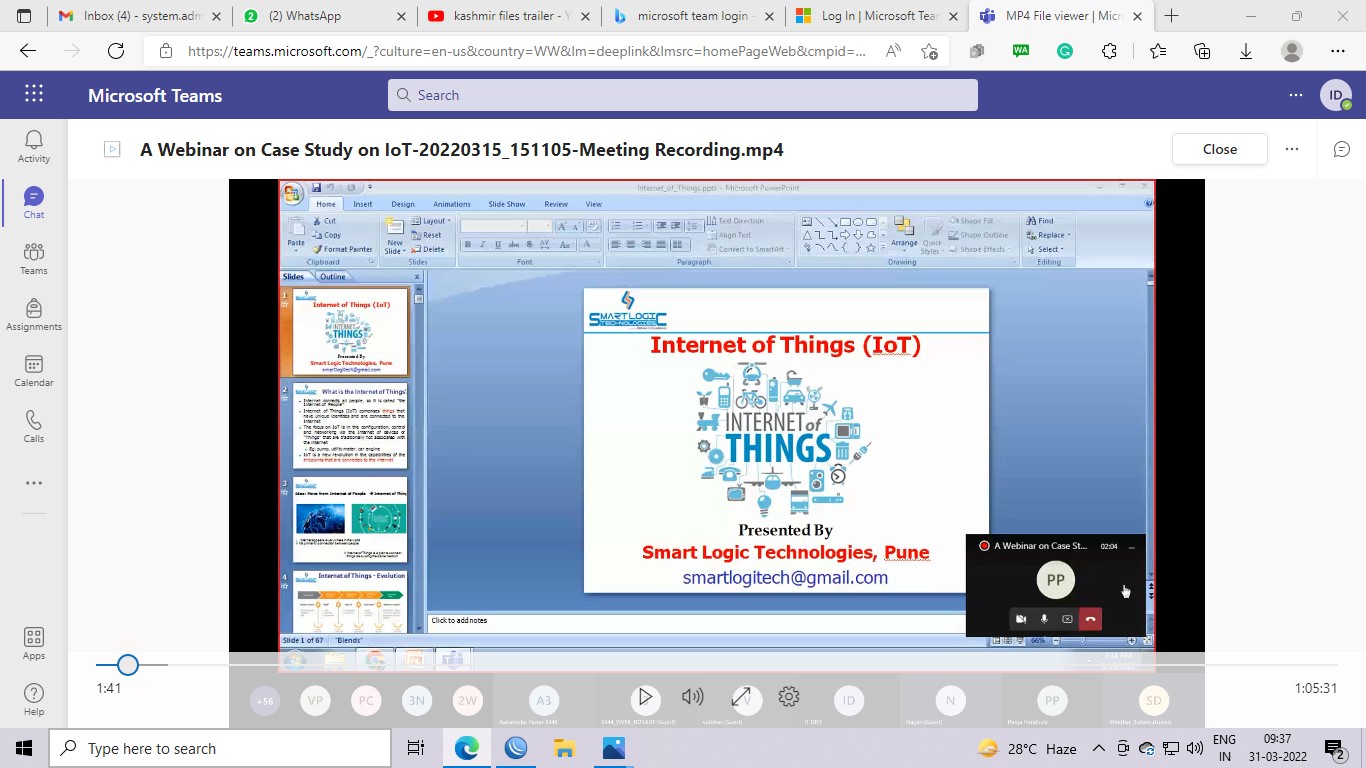
Task: Open Read aloud in address bar
Action: click(x=893, y=52)
